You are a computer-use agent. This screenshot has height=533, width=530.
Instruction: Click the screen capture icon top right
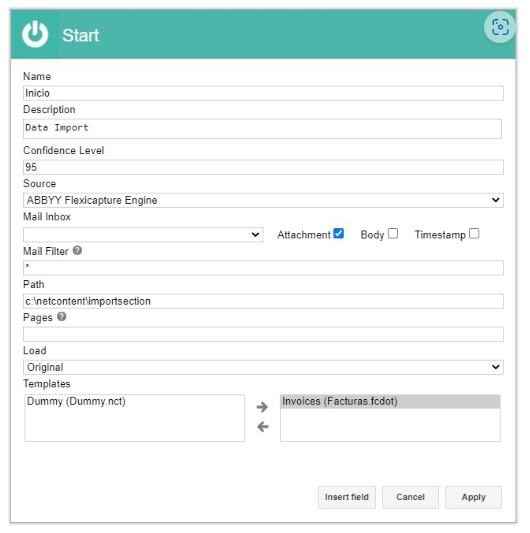coord(499,27)
